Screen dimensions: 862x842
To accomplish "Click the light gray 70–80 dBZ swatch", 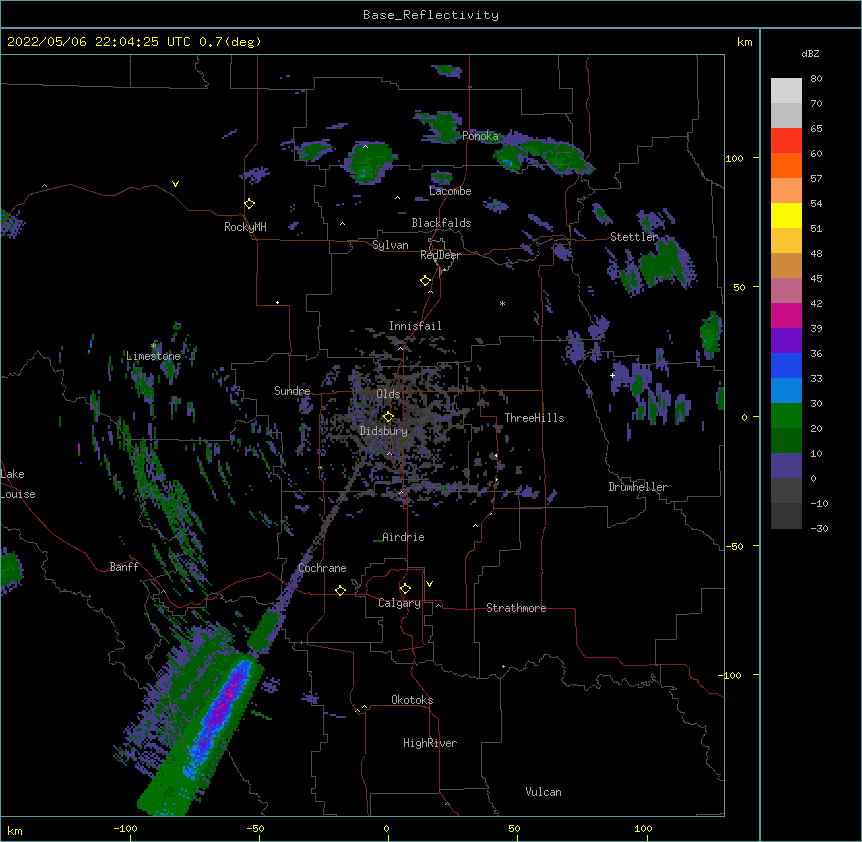I will 786,91.
